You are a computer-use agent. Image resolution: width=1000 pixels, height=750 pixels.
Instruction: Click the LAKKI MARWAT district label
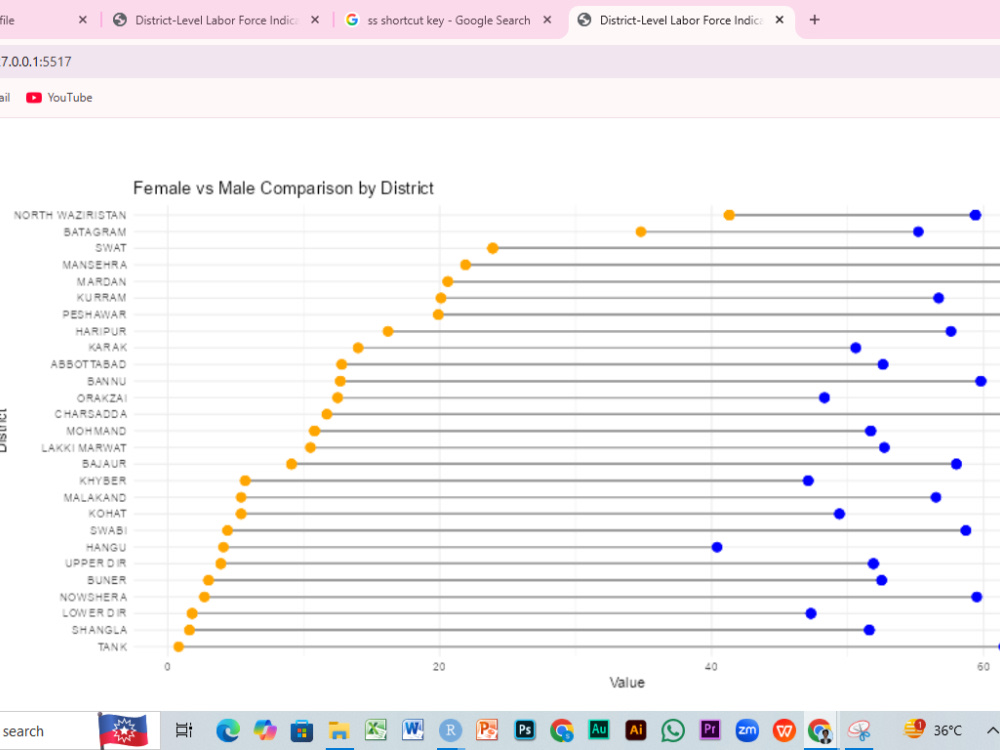[x=84, y=448]
